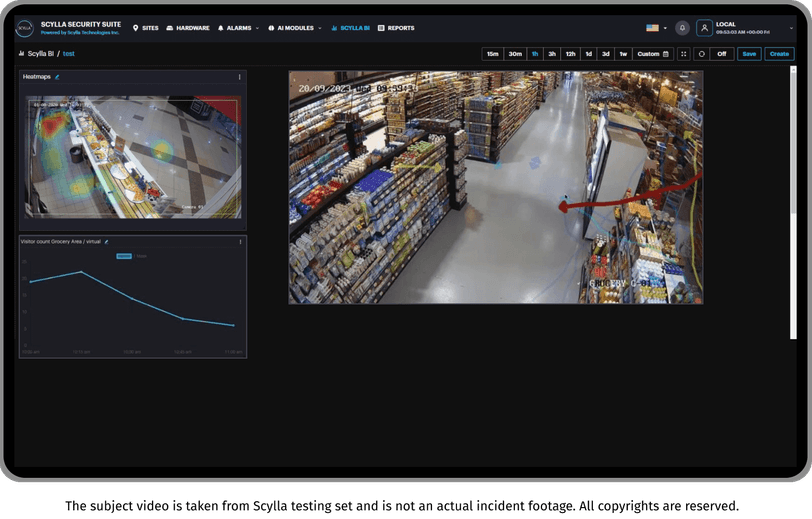Click the US flag language icon

coord(652,28)
